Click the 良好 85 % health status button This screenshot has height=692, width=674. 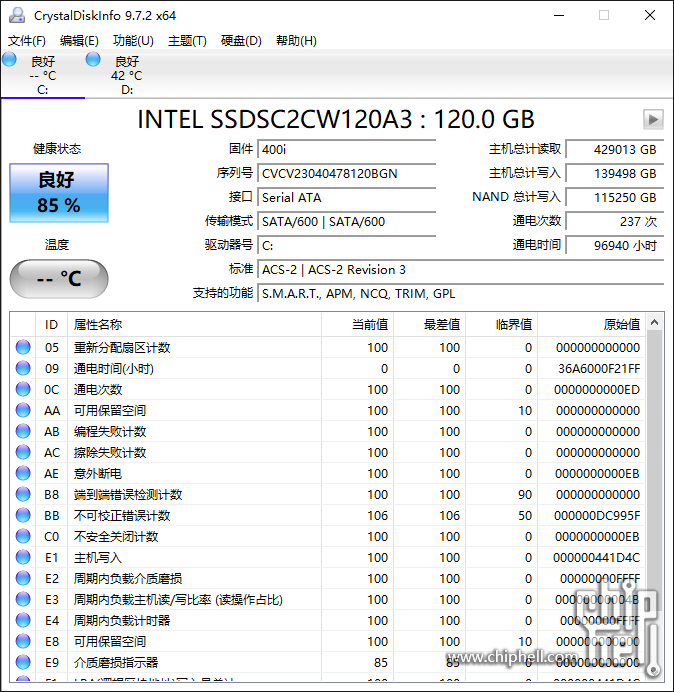pyautogui.click(x=59, y=193)
